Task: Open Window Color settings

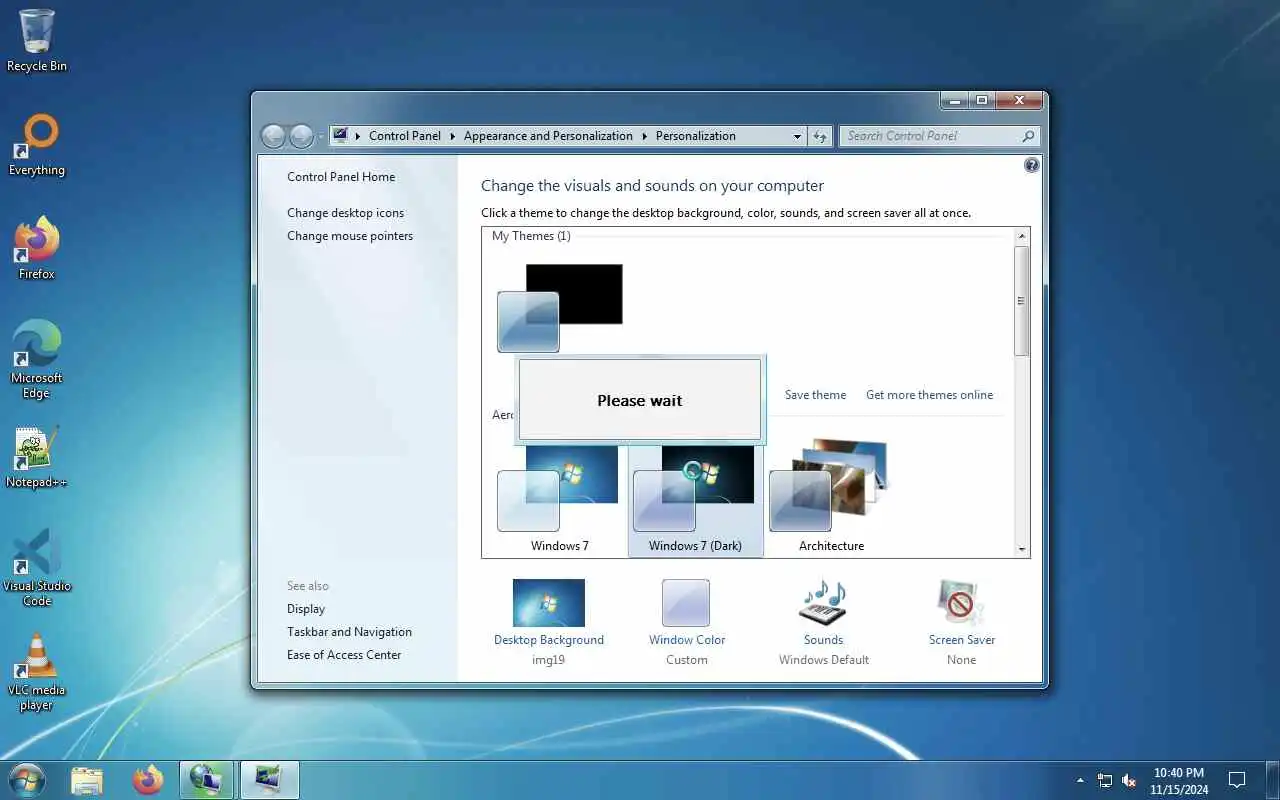Action: coord(687,624)
